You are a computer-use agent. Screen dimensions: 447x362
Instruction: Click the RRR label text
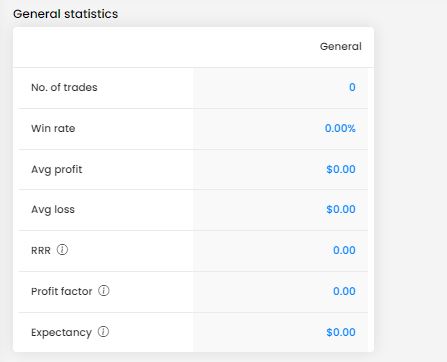pos(41,250)
